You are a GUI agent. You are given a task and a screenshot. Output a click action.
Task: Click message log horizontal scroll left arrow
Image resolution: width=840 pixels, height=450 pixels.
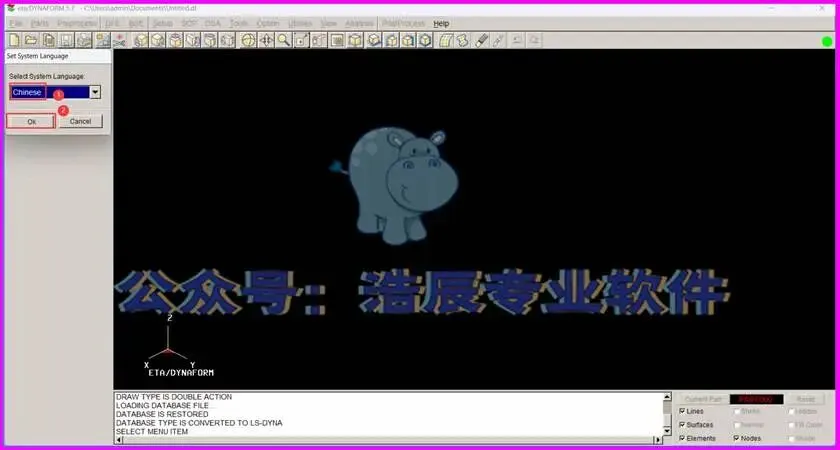(x=118, y=440)
